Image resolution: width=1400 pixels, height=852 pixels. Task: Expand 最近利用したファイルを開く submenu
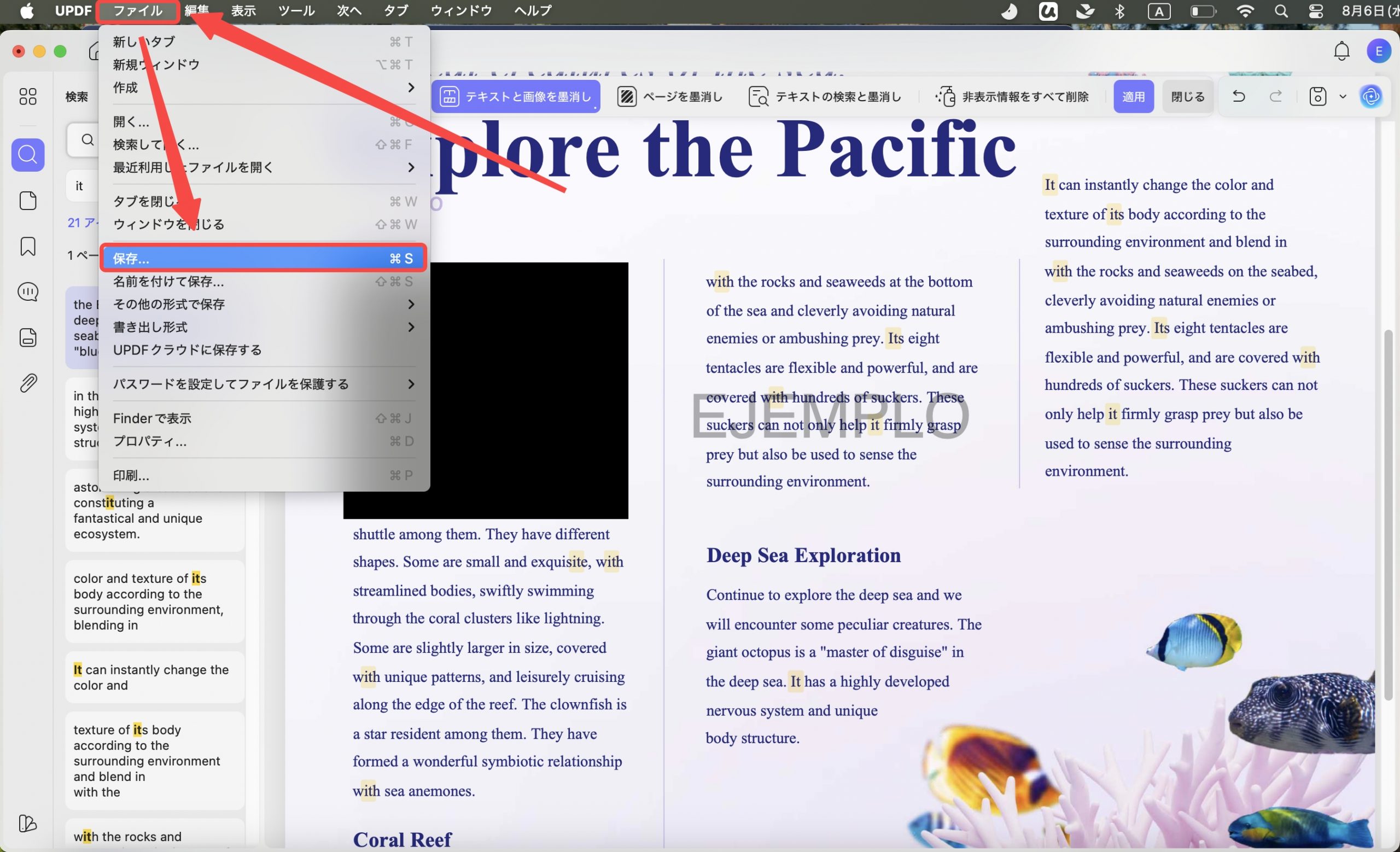click(x=264, y=167)
